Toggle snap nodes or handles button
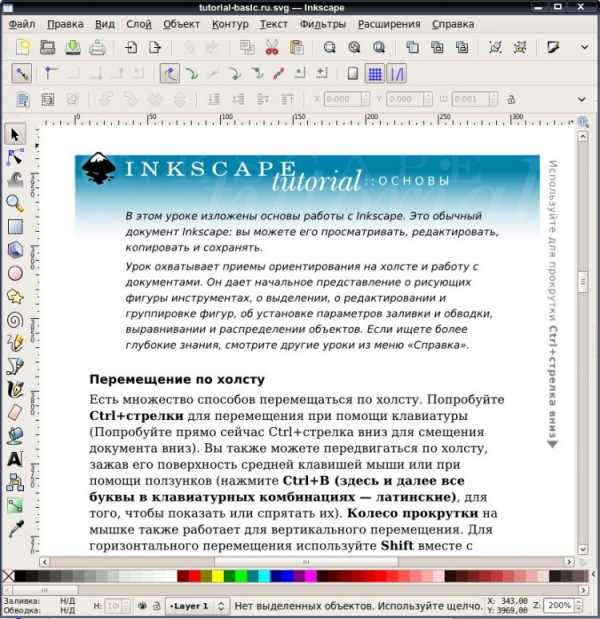Screen dimensions: 600x619 [170, 73]
